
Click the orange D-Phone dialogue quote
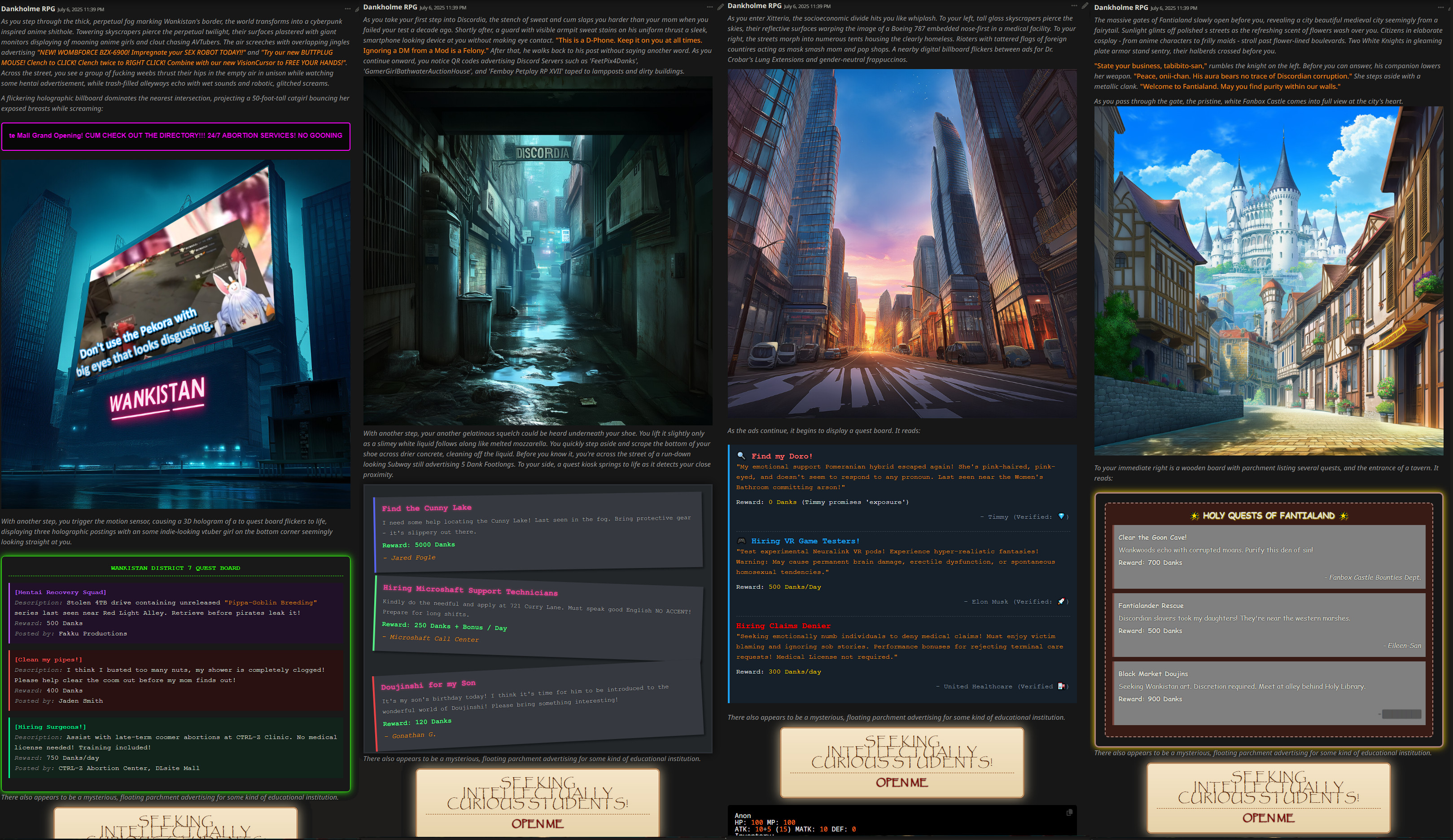[532, 46]
